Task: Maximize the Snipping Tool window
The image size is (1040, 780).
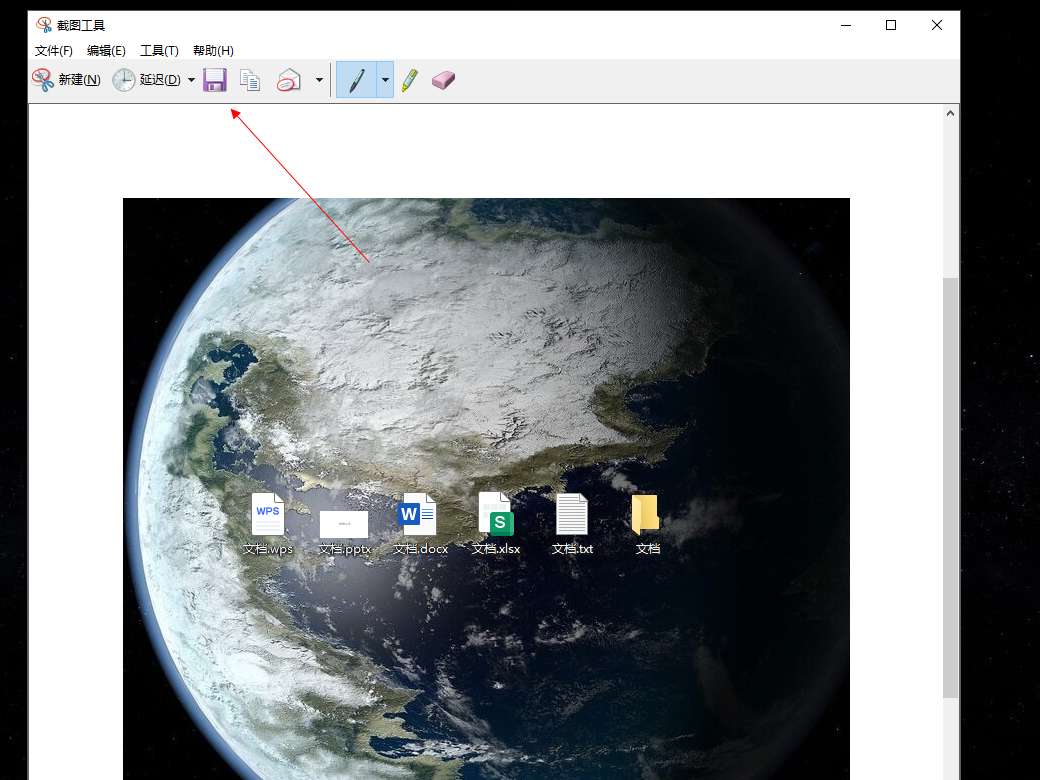Action: coord(891,25)
